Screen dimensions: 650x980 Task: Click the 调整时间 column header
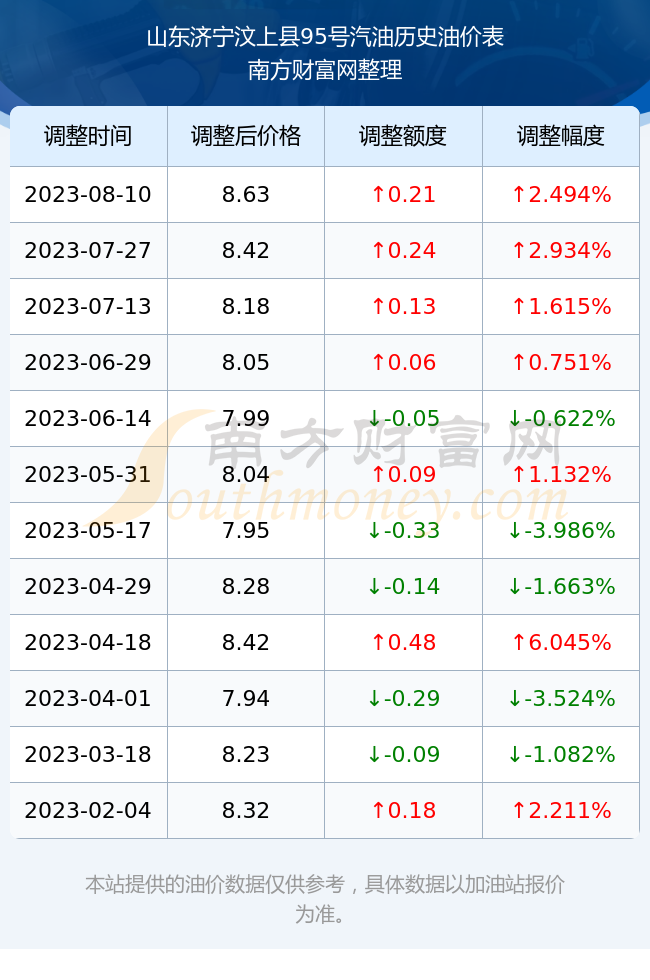[88, 136]
